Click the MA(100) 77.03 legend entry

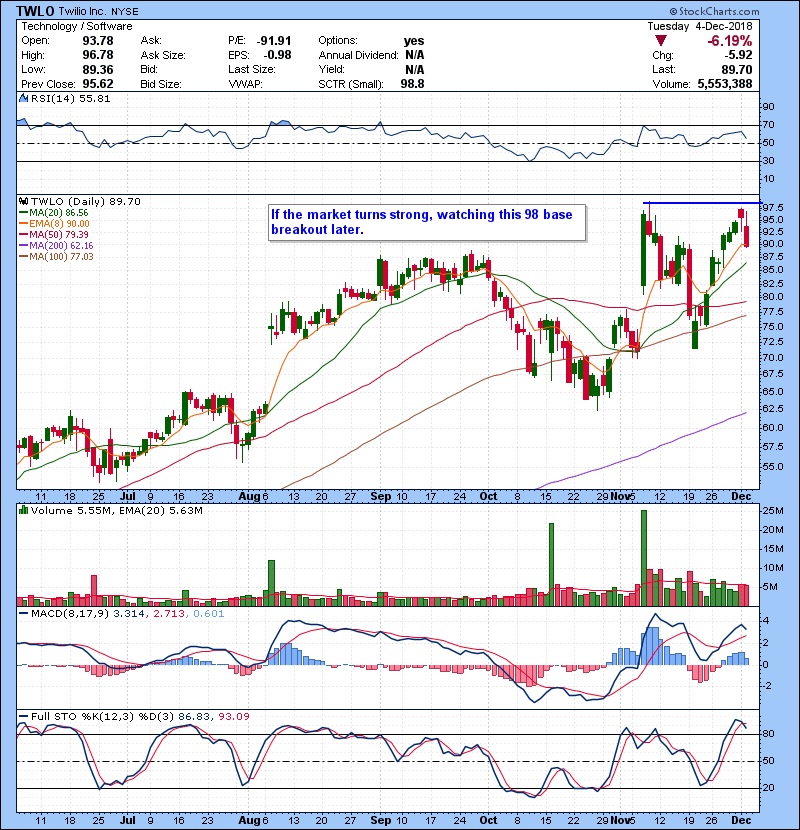56,257
